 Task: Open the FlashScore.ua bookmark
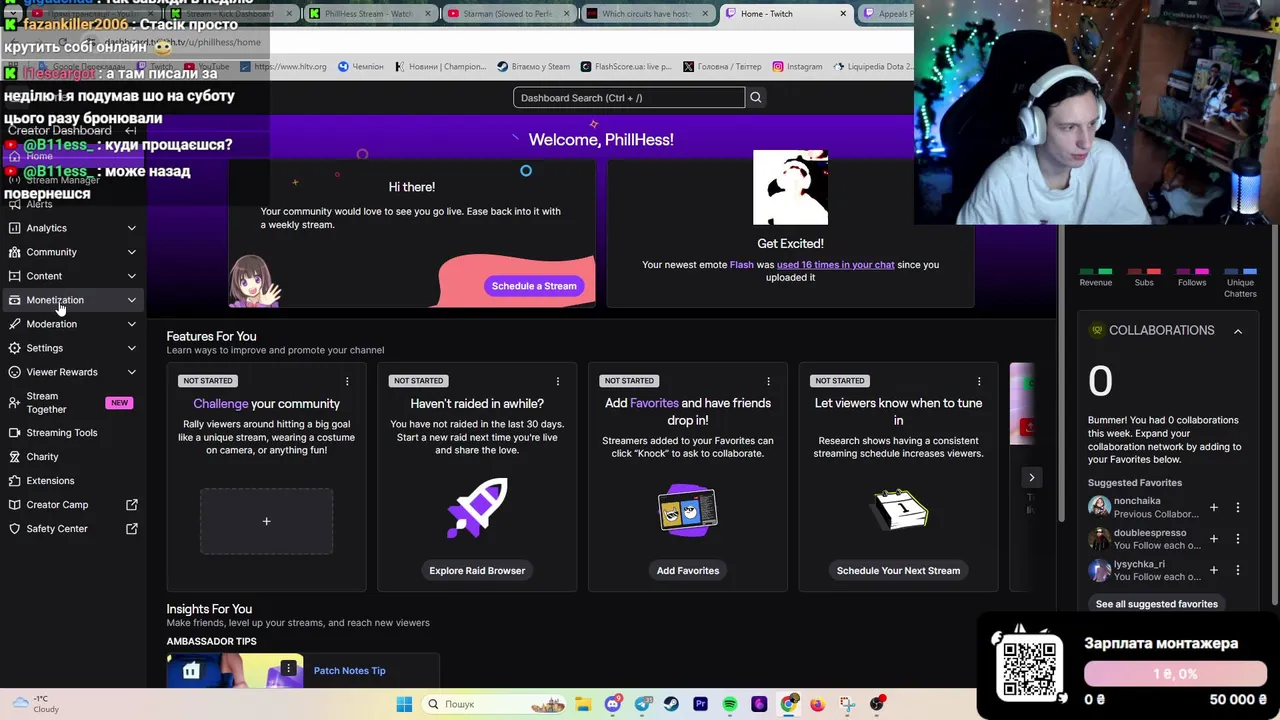(x=626, y=67)
